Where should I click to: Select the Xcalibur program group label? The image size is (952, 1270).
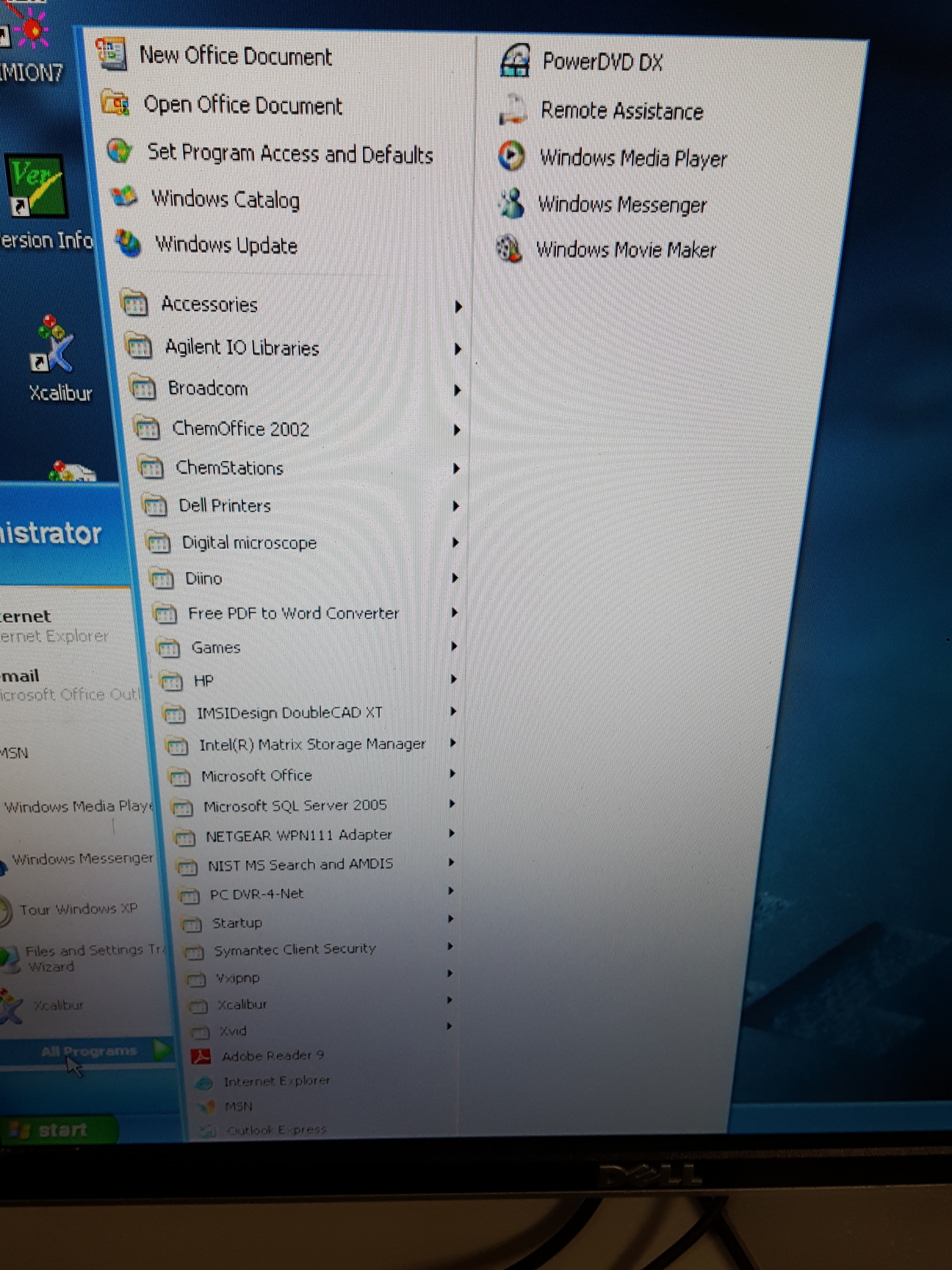click(x=242, y=1004)
